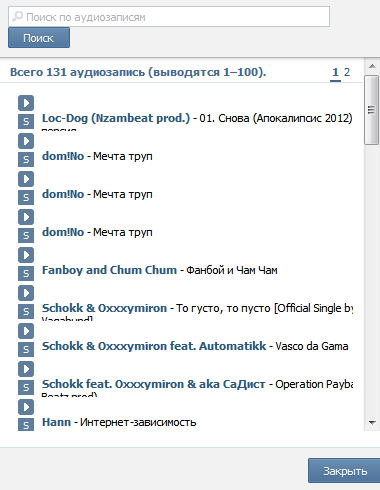The image size is (380, 490).
Task: Click the Поиск search button
Action: (x=39, y=38)
